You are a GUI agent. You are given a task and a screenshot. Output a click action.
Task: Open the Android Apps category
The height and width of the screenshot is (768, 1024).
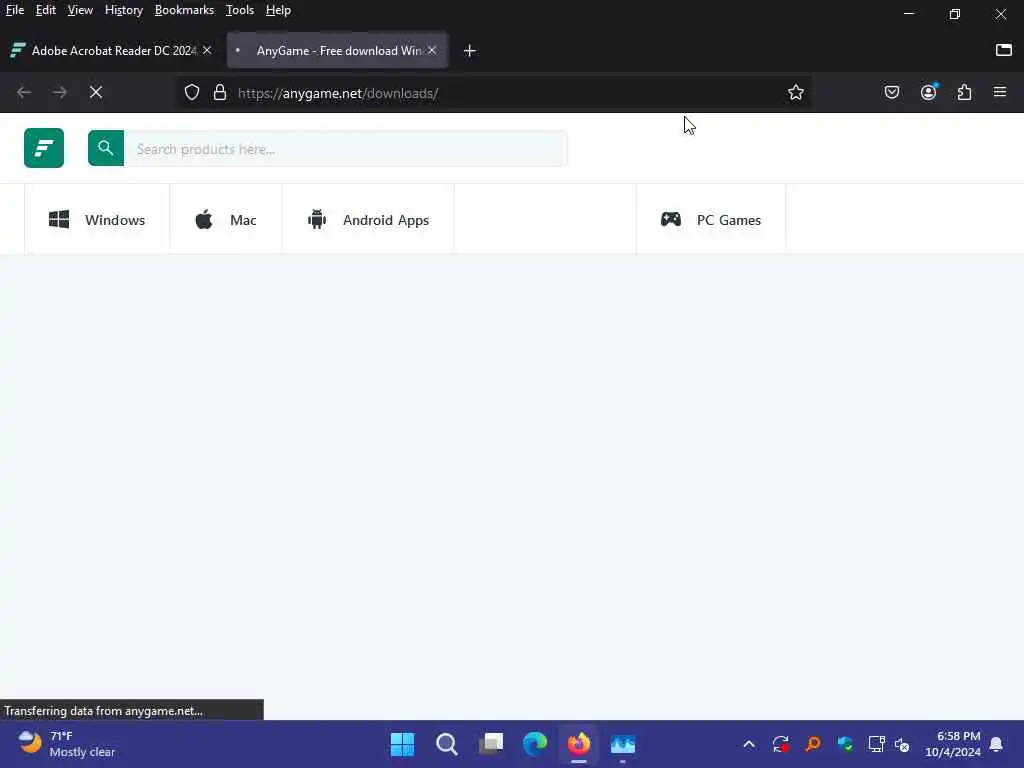point(368,219)
